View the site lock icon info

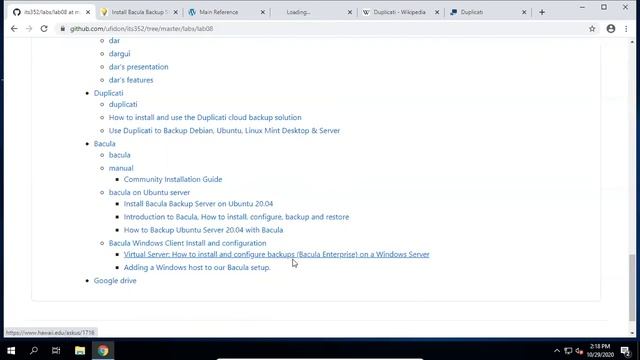click(62, 29)
